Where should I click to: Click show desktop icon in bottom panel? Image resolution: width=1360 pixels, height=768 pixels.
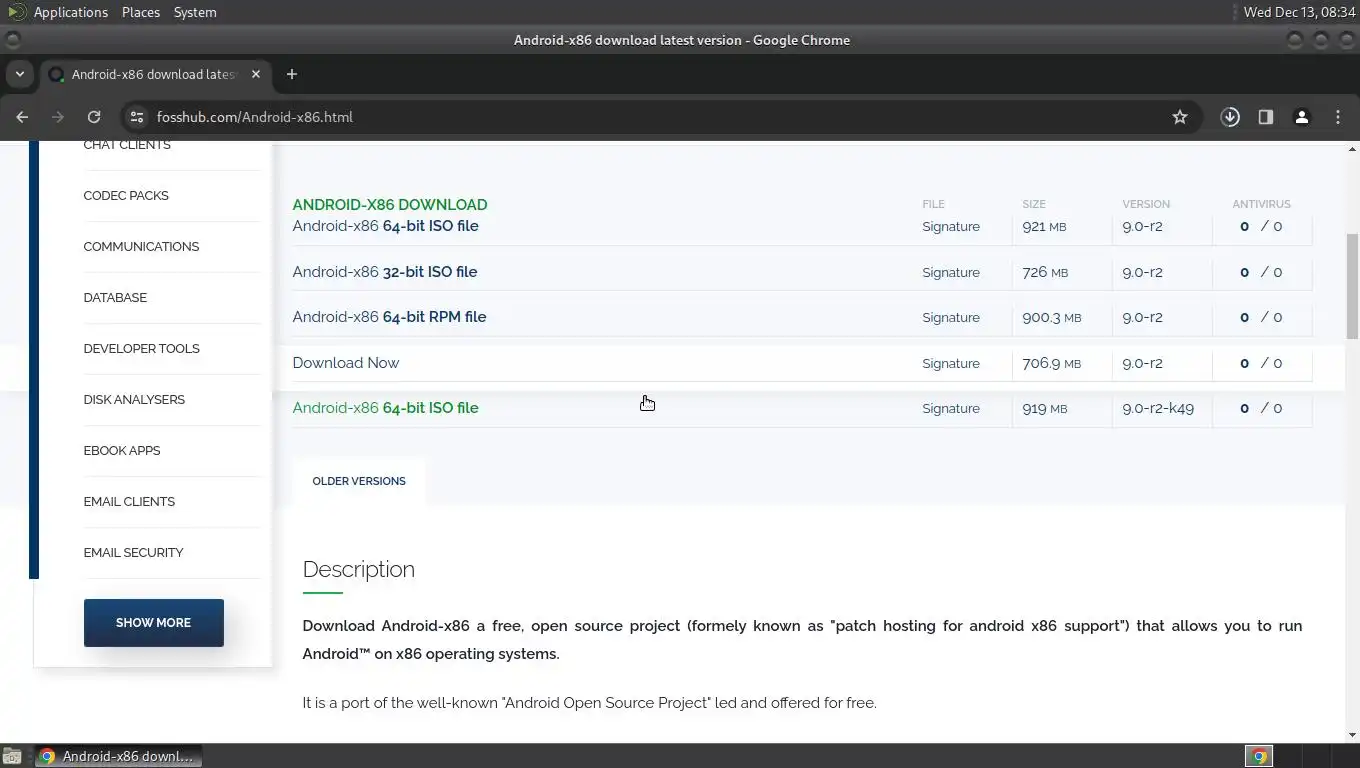(12, 756)
